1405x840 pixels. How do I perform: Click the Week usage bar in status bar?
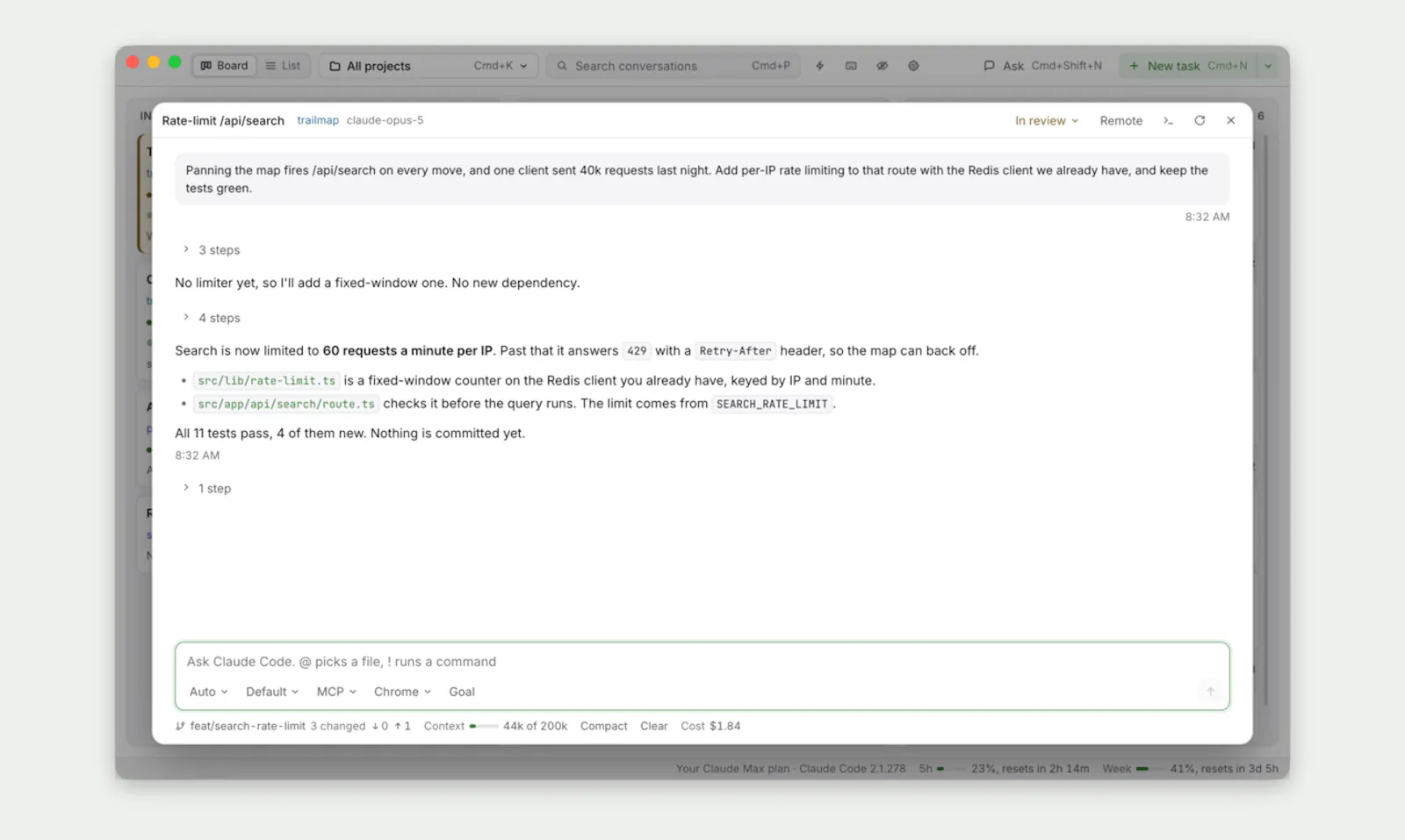point(1149,769)
